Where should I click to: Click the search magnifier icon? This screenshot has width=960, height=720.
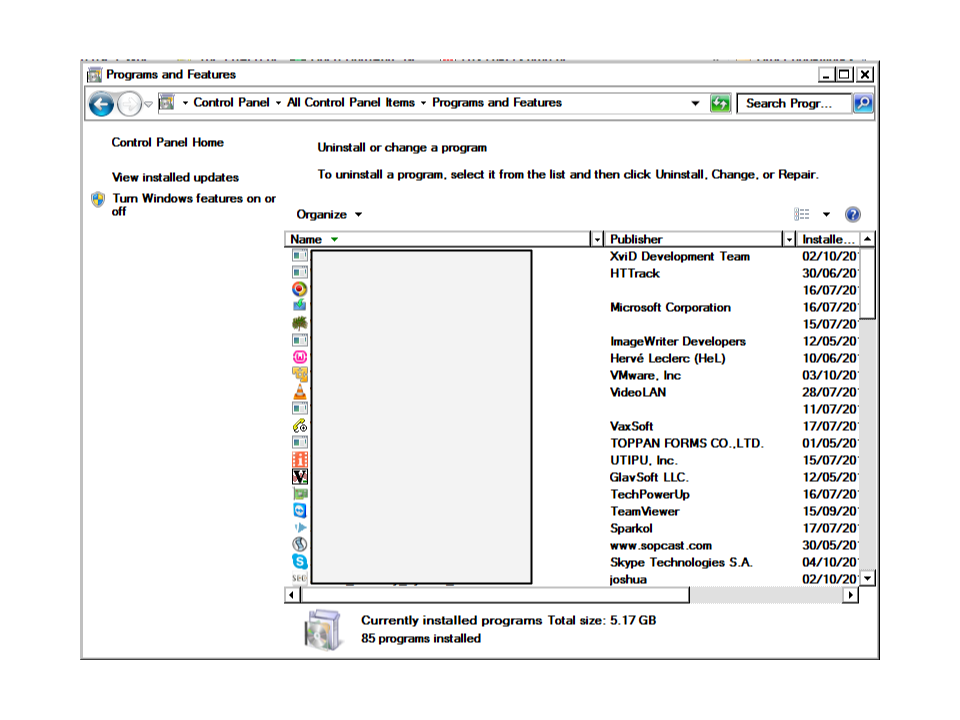tap(863, 103)
